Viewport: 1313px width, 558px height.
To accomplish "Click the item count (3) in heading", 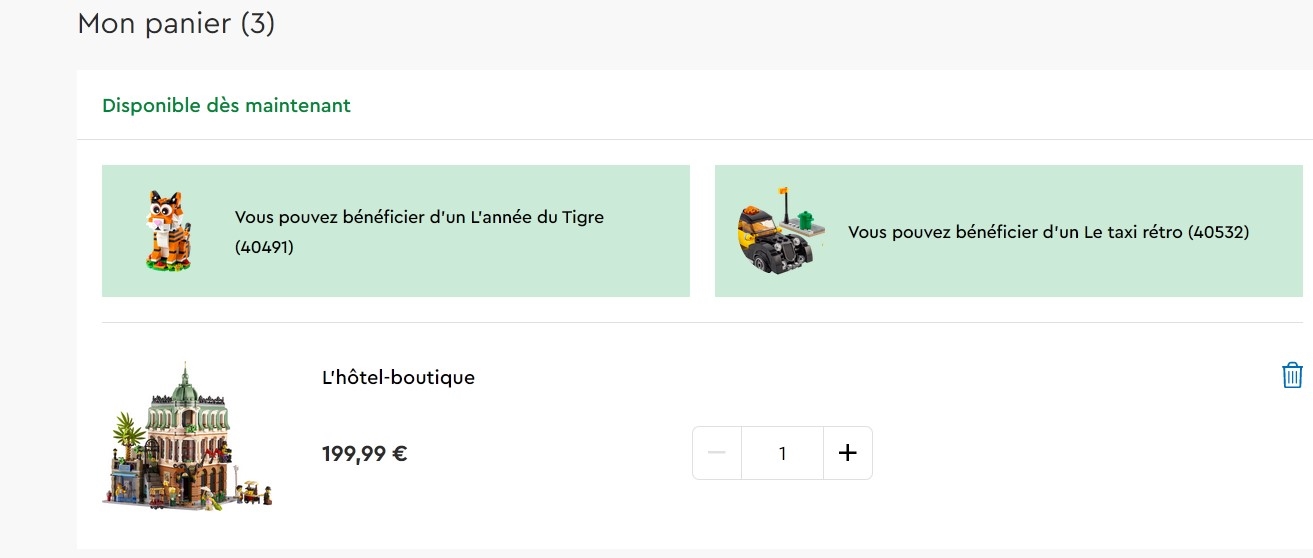I will tap(257, 23).
